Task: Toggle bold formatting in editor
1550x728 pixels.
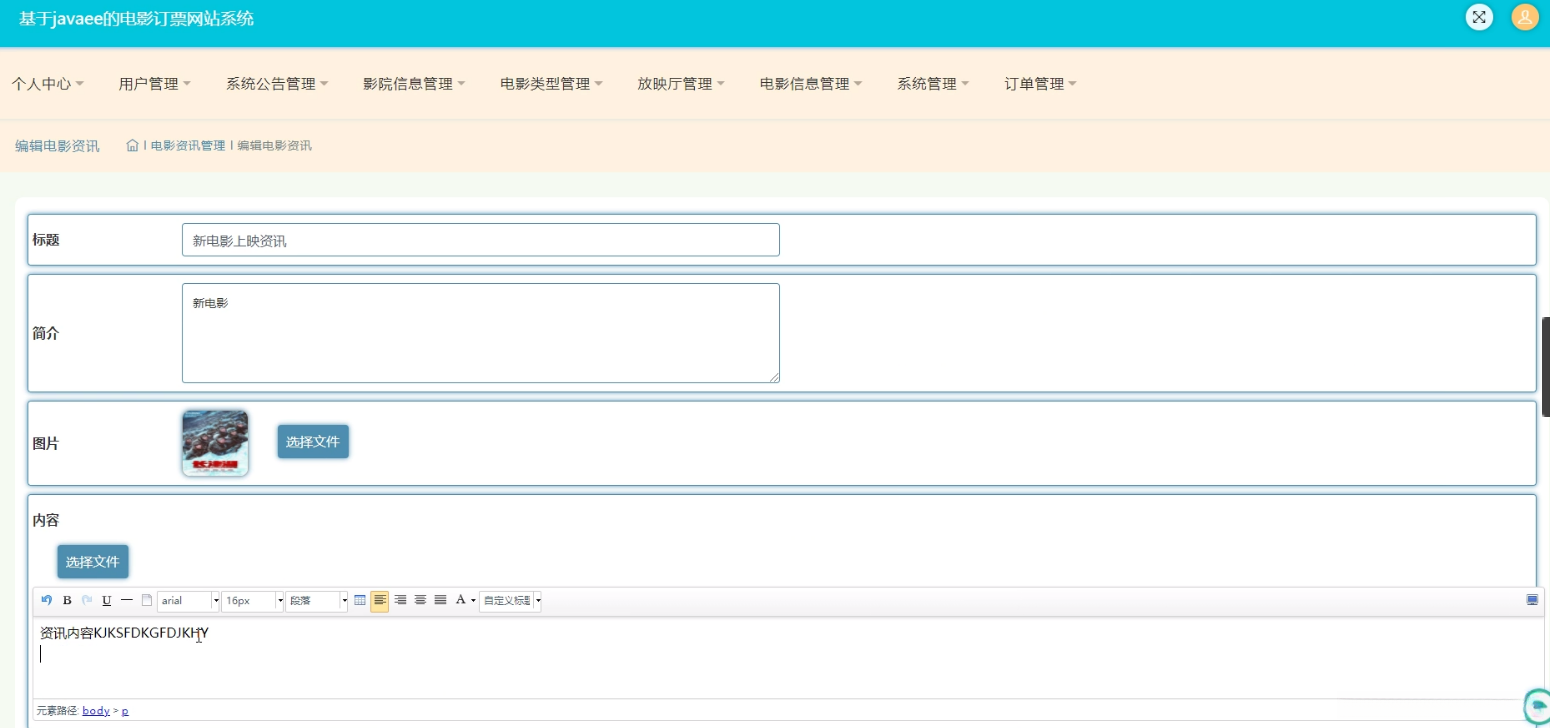Action: click(67, 600)
